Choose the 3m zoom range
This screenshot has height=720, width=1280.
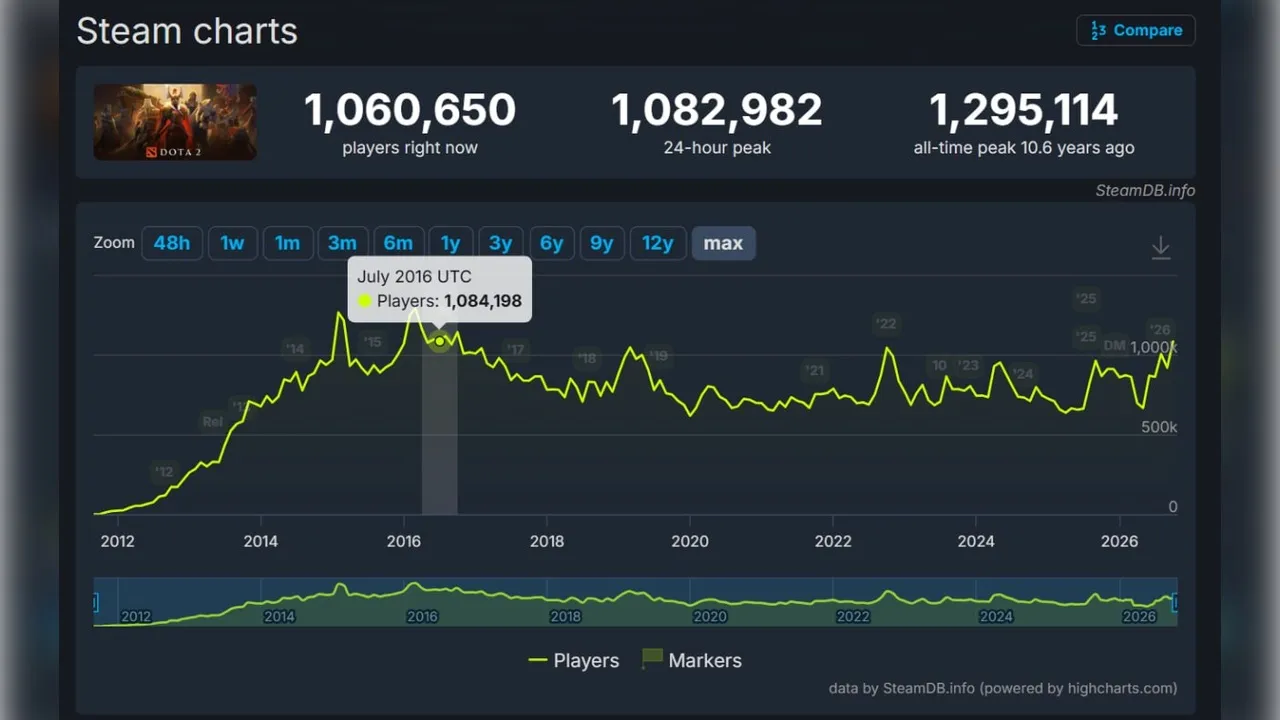pyautogui.click(x=343, y=243)
